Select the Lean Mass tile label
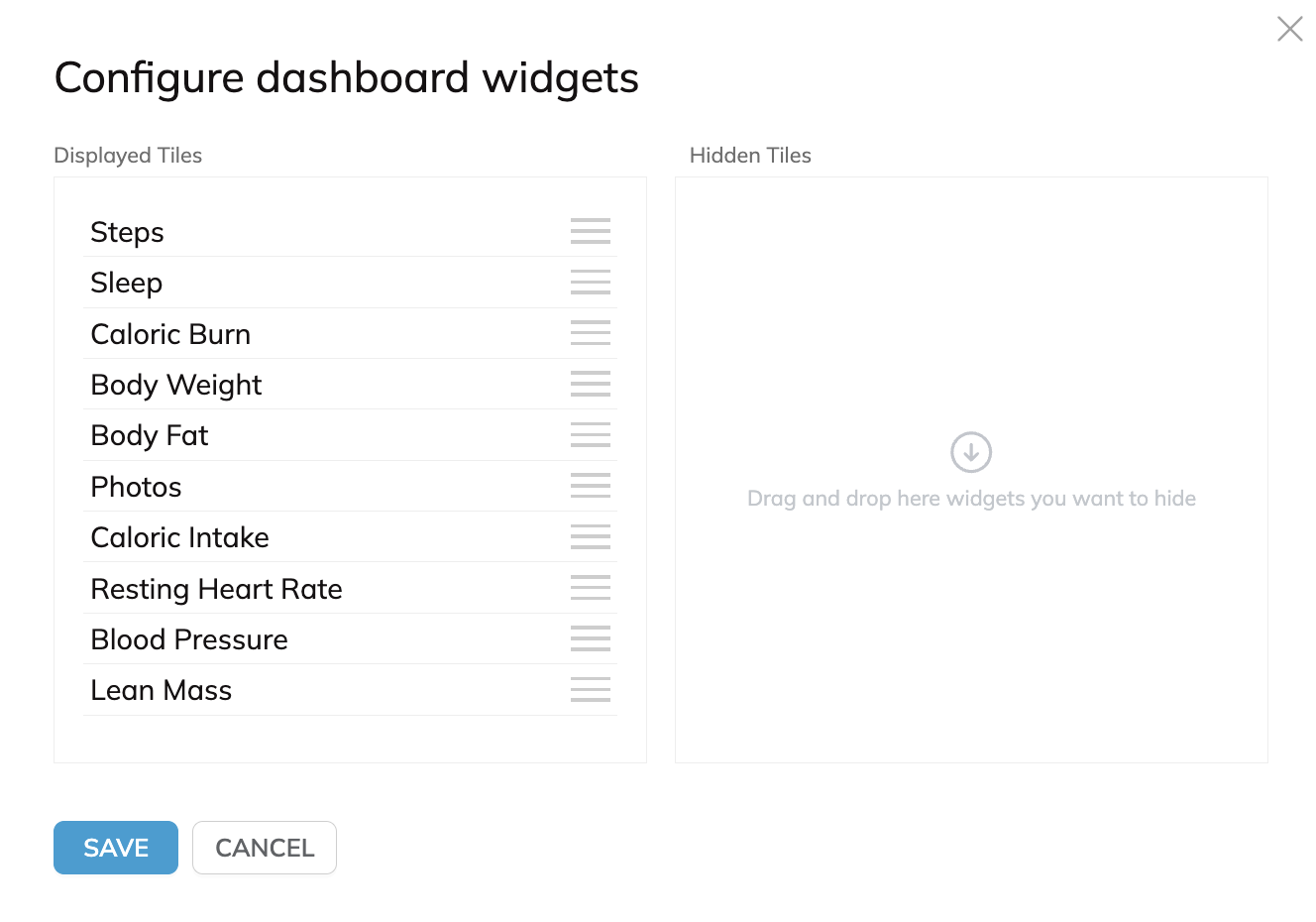Screen dimensions: 1316x922 click(x=162, y=690)
